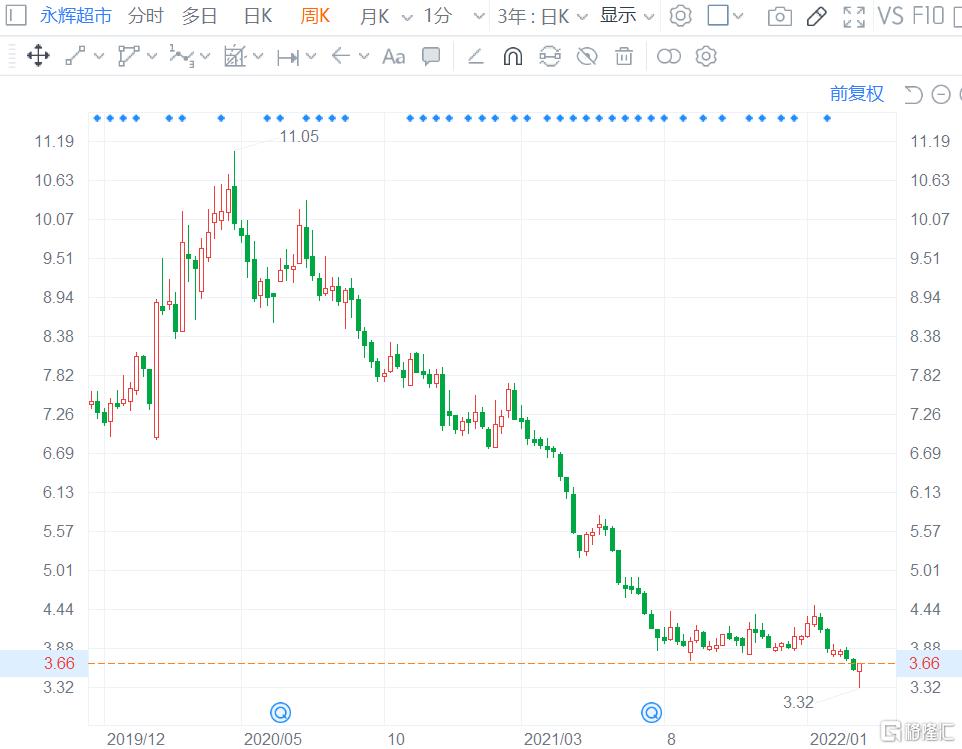Open the VS compare feature

pyautogui.click(x=890, y=16)
